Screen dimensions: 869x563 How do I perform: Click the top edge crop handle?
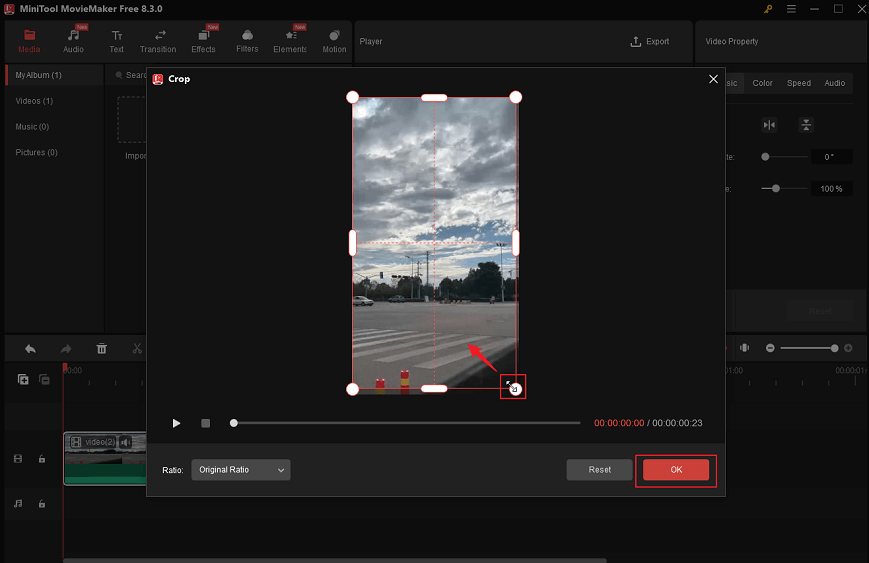(x=434, y=98)
